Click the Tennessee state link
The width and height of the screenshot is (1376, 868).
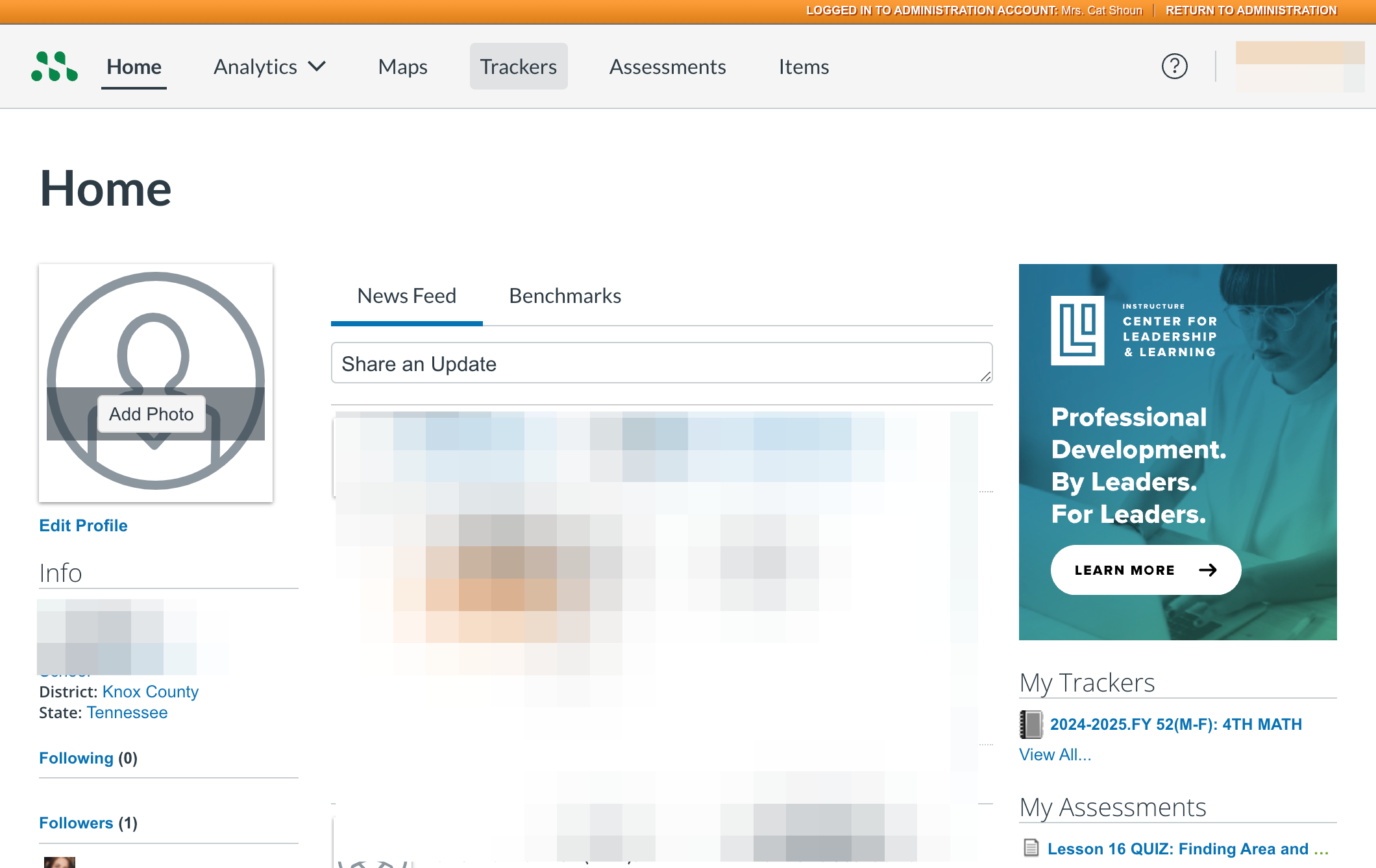[x=127, y=712]
